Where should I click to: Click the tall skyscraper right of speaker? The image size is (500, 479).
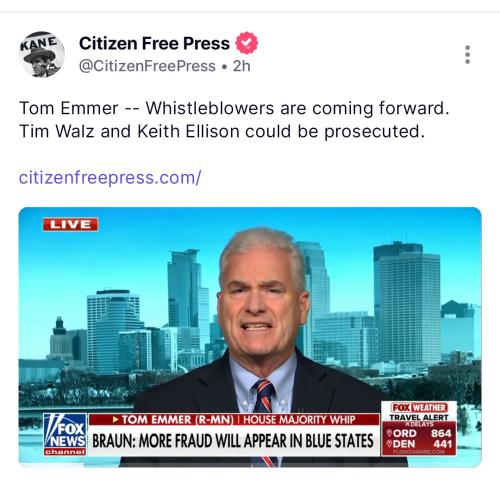click(407, 303)
